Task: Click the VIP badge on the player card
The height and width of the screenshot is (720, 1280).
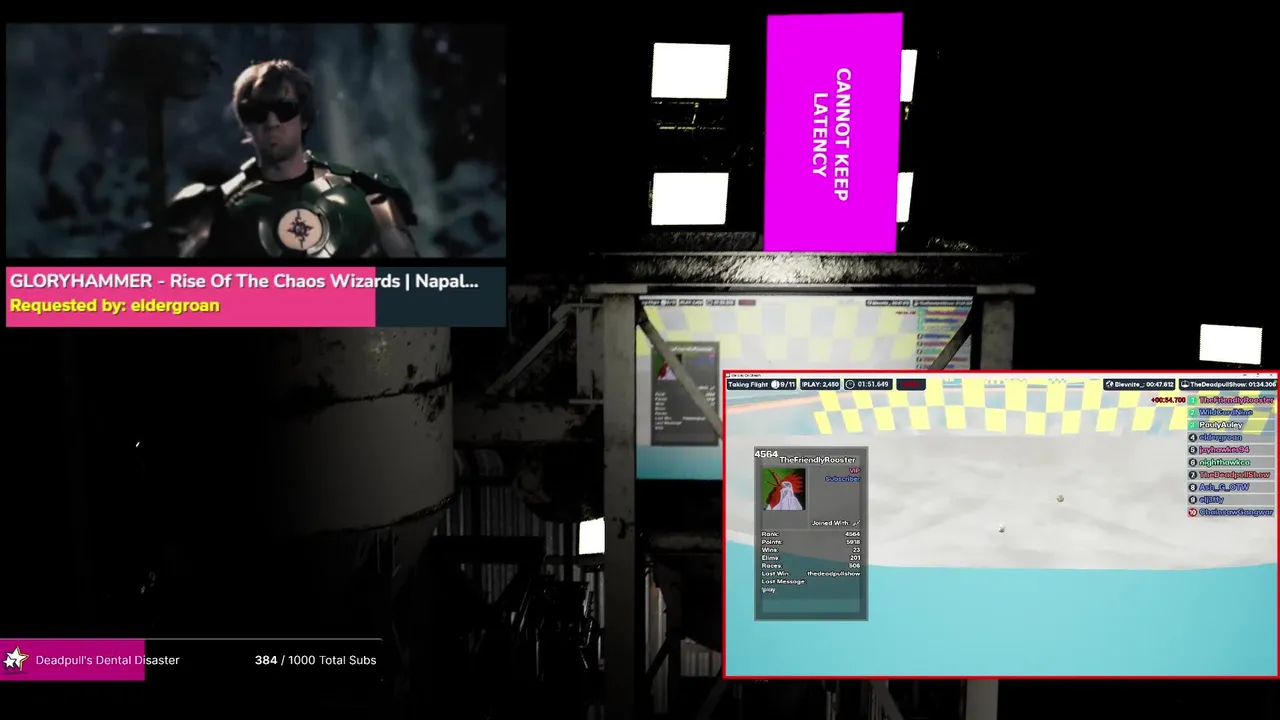Action: coord(855,471)
